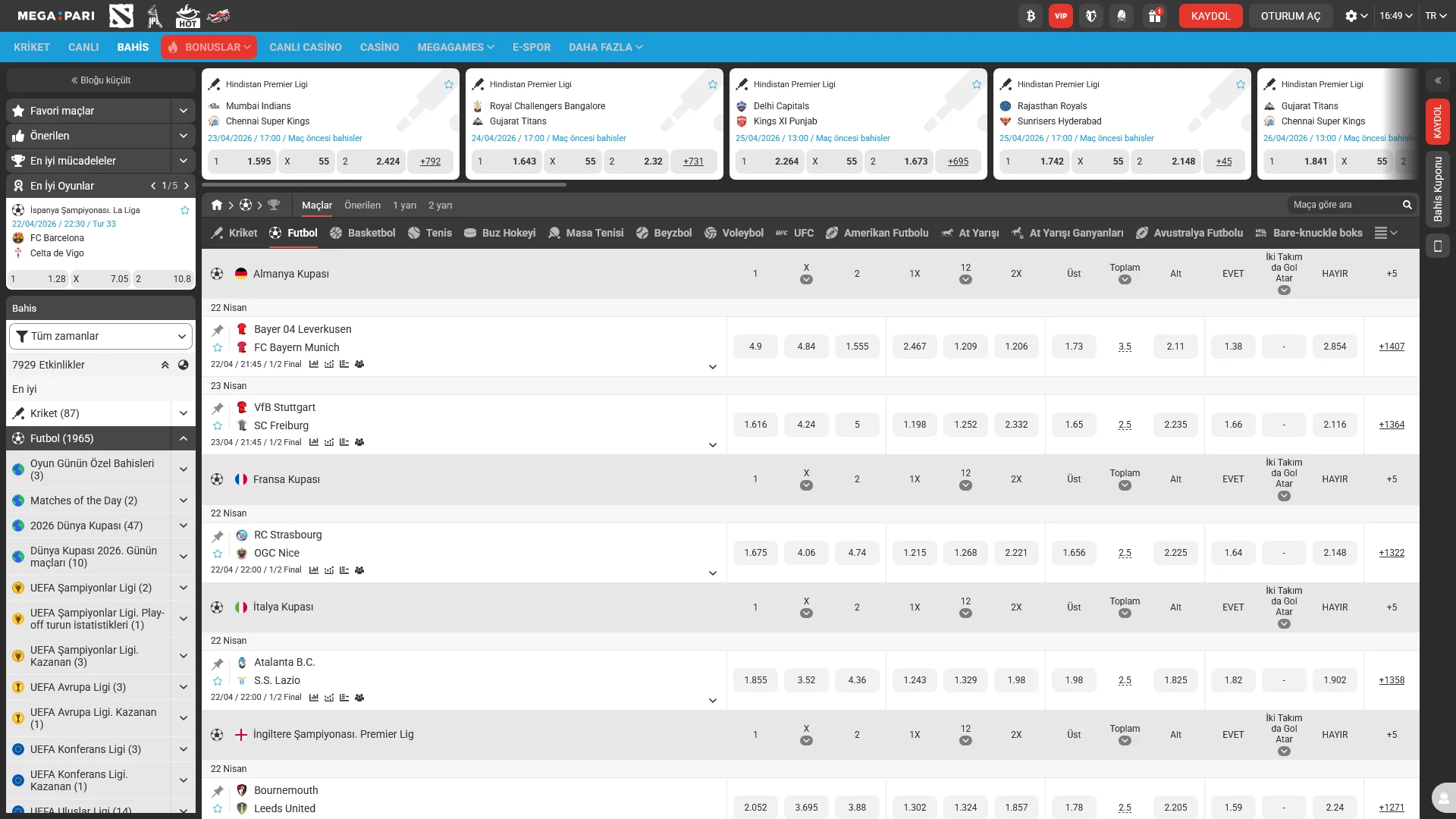Star the Leverkusen vs Bayern Munich match
The height and width of the screenshot is (819, 1456).
pos(218,347)
